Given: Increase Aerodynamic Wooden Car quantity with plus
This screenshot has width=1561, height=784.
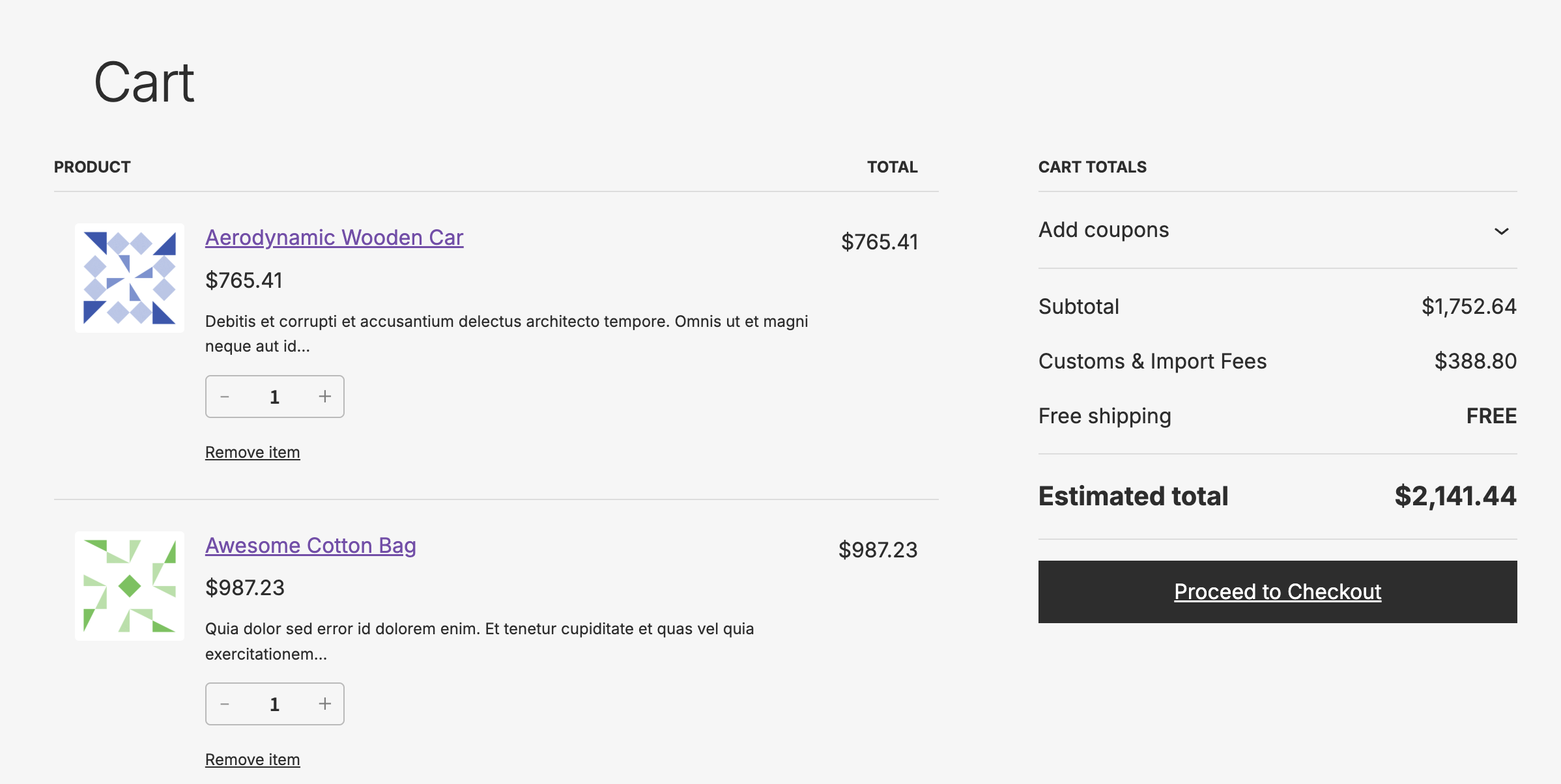Looking at the screenshot, I should point(324,397).
